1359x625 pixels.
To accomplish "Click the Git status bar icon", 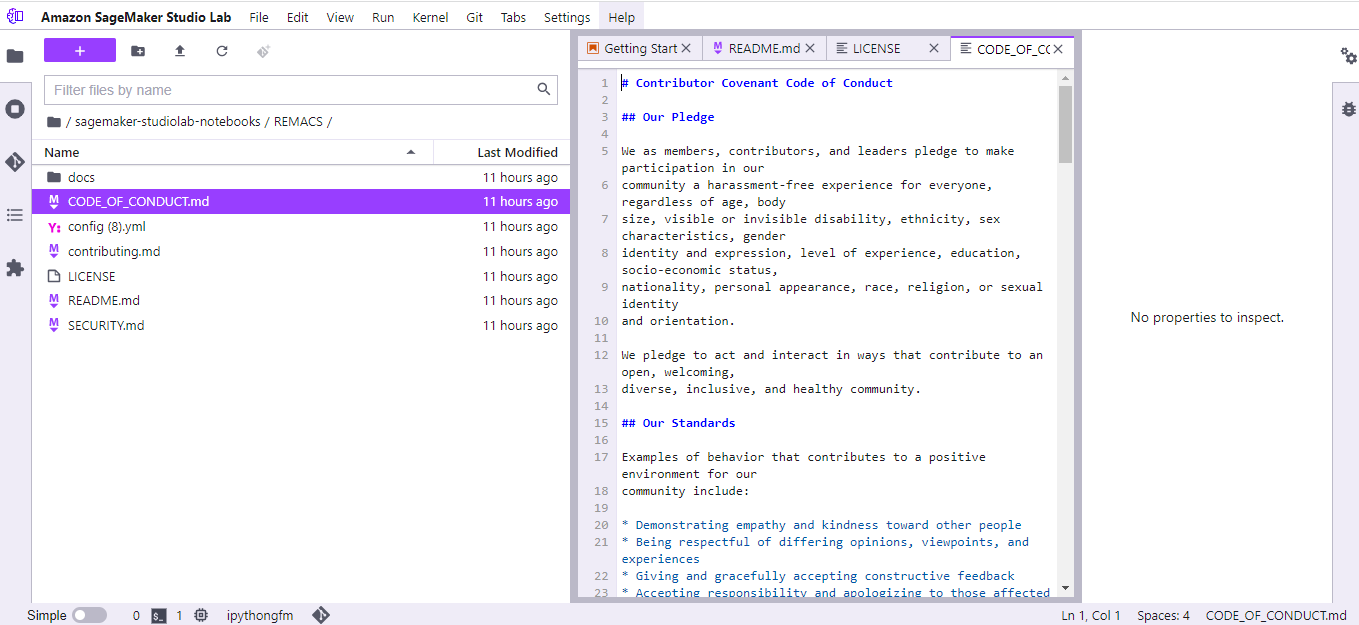I will point(321,615).
